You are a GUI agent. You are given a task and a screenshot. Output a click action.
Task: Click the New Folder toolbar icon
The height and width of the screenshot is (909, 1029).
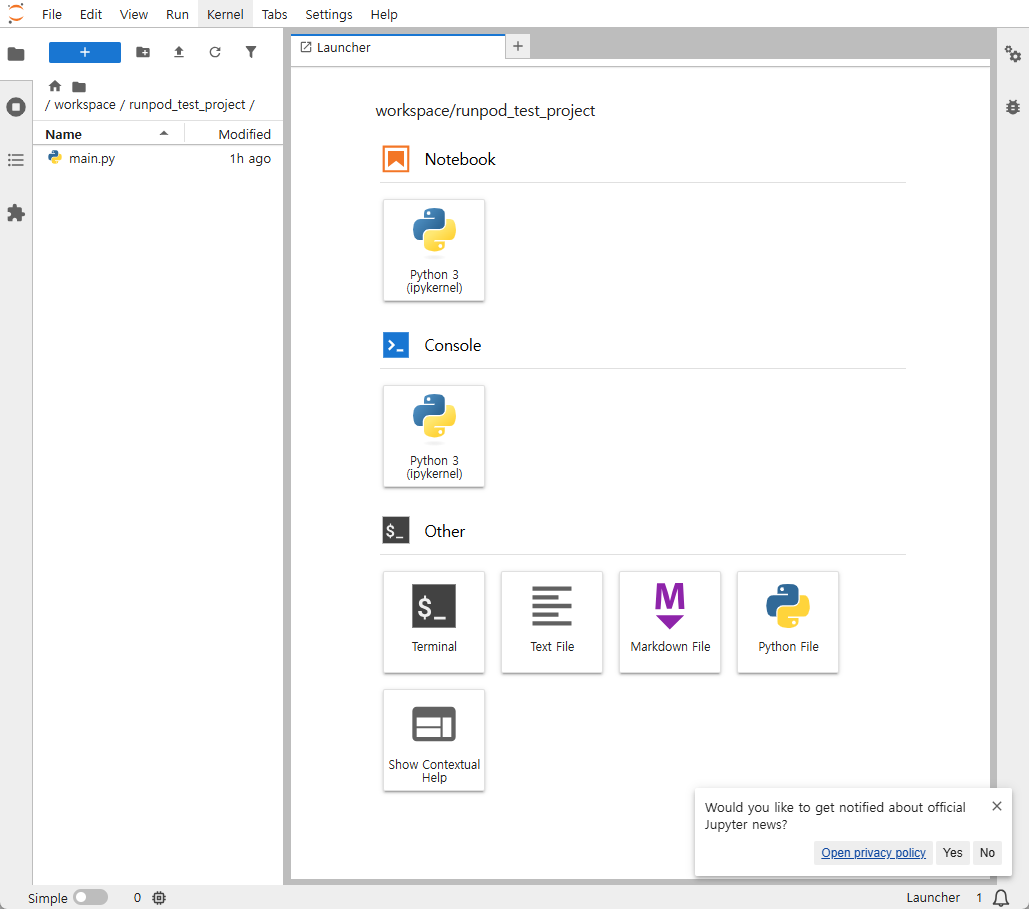click(x=143, y=52)
